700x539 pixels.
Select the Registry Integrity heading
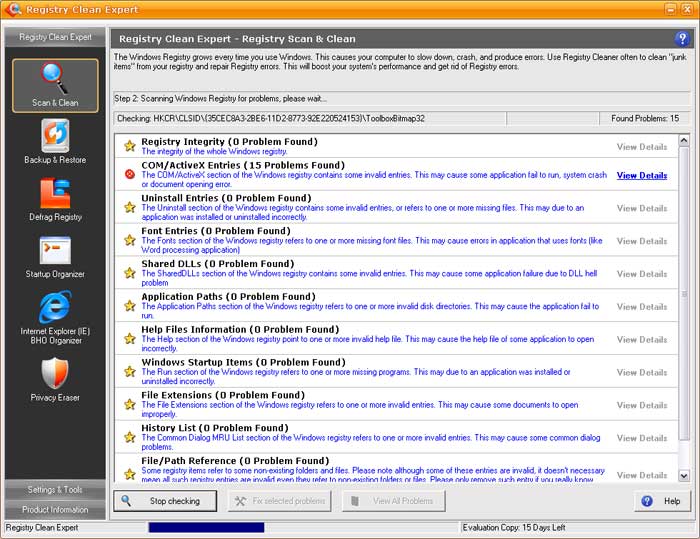(x=229, y=142)
